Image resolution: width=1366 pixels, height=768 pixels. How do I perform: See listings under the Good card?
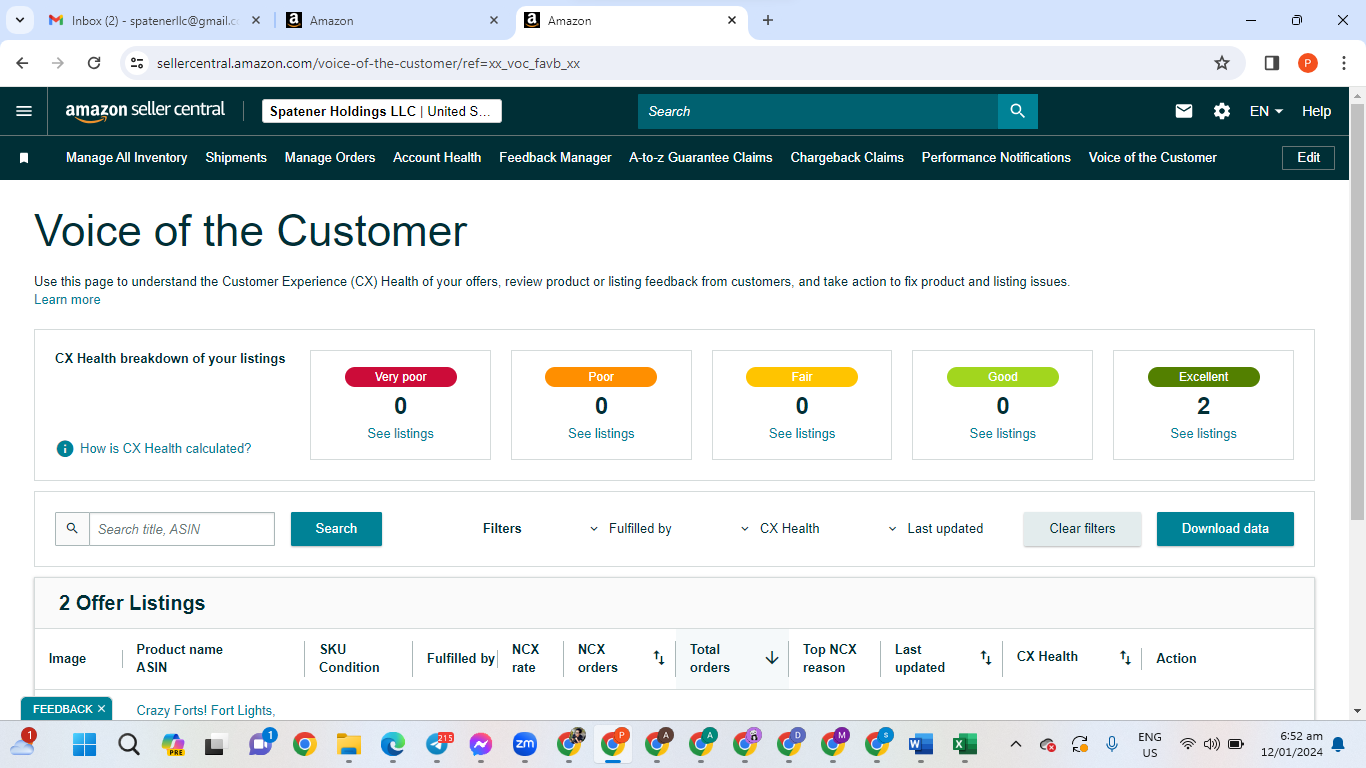point(1003,433)
